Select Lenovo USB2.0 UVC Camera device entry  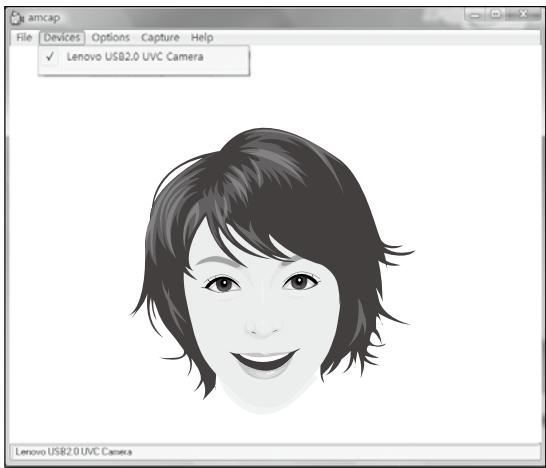pyautogui.click(x=143, y=57)
